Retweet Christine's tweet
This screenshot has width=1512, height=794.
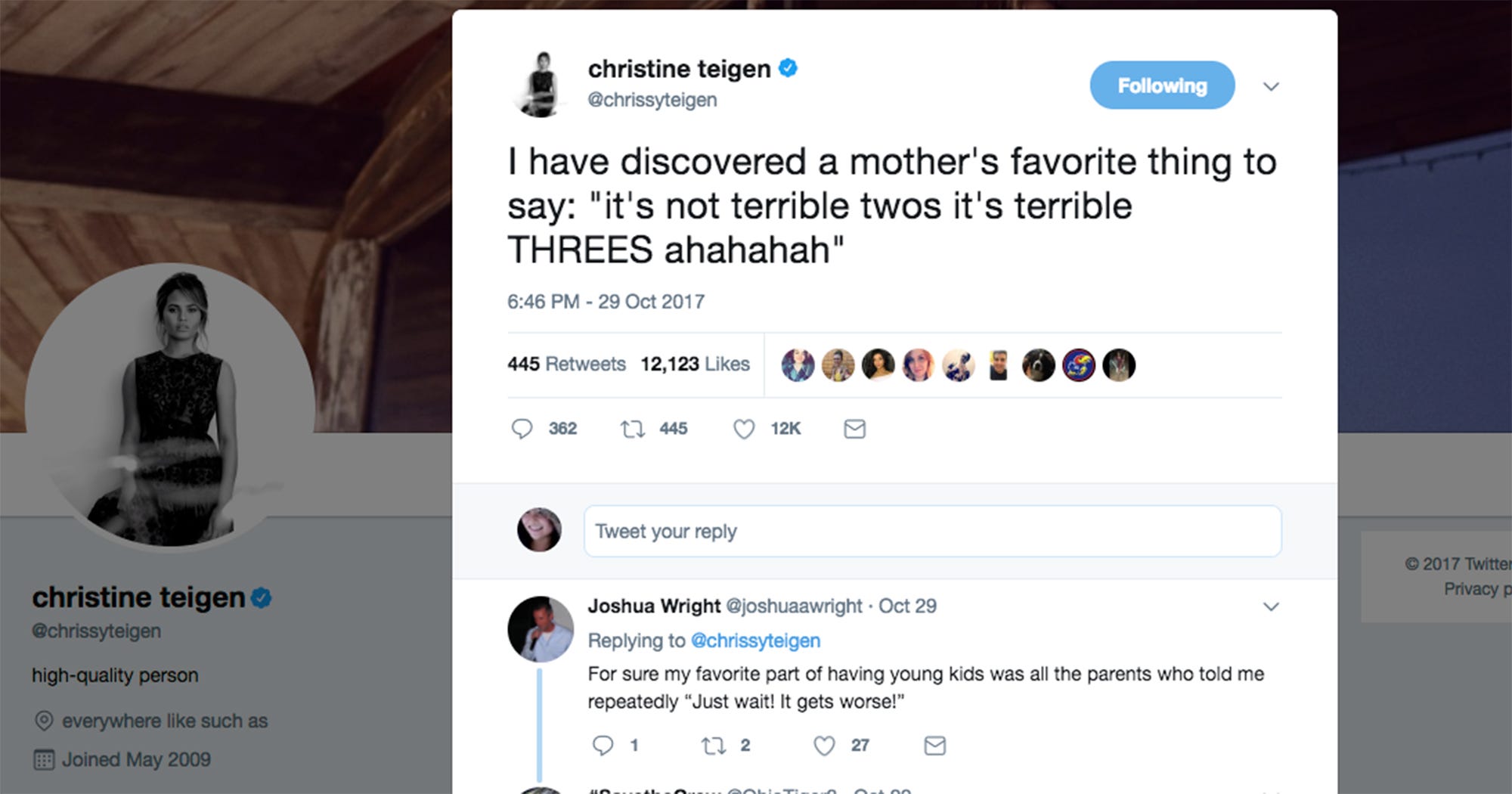(631, 429)
